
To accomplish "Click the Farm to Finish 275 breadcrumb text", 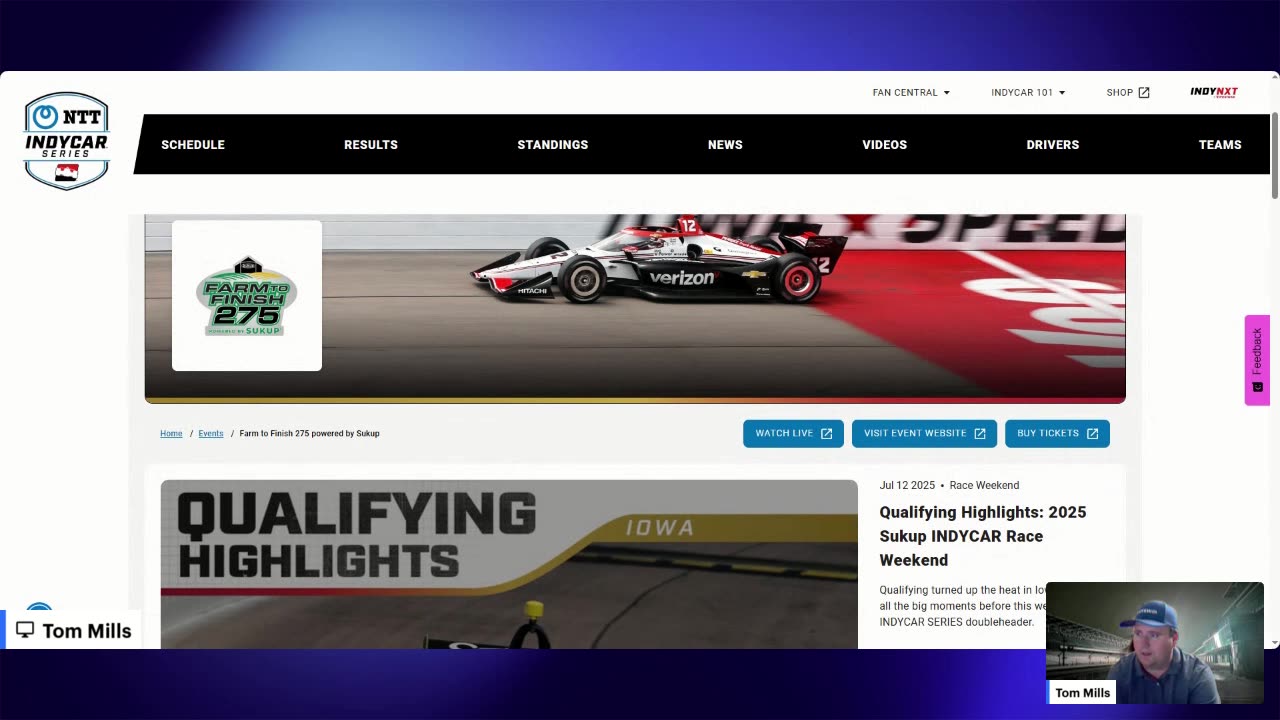I will pos(309,433).
